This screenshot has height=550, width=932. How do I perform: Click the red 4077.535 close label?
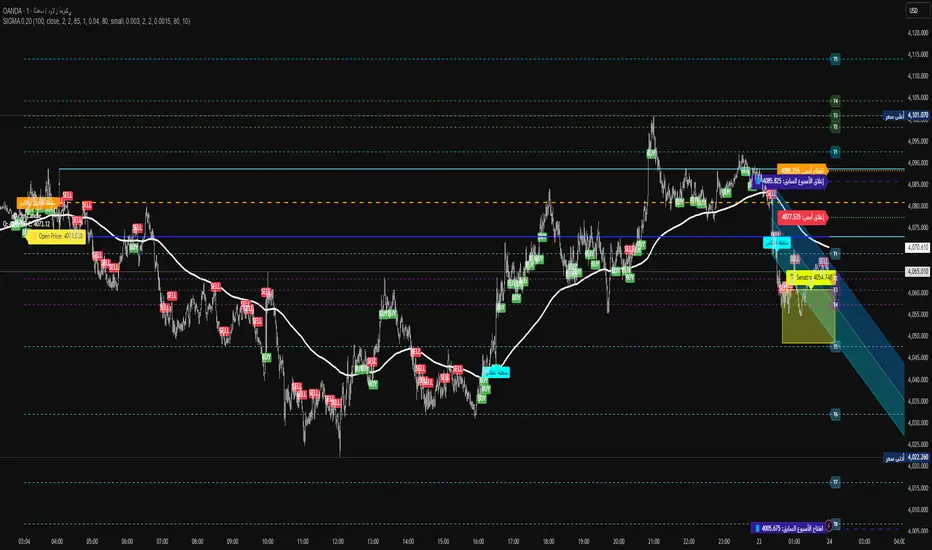pyautogui.click(x=803, y=218)
